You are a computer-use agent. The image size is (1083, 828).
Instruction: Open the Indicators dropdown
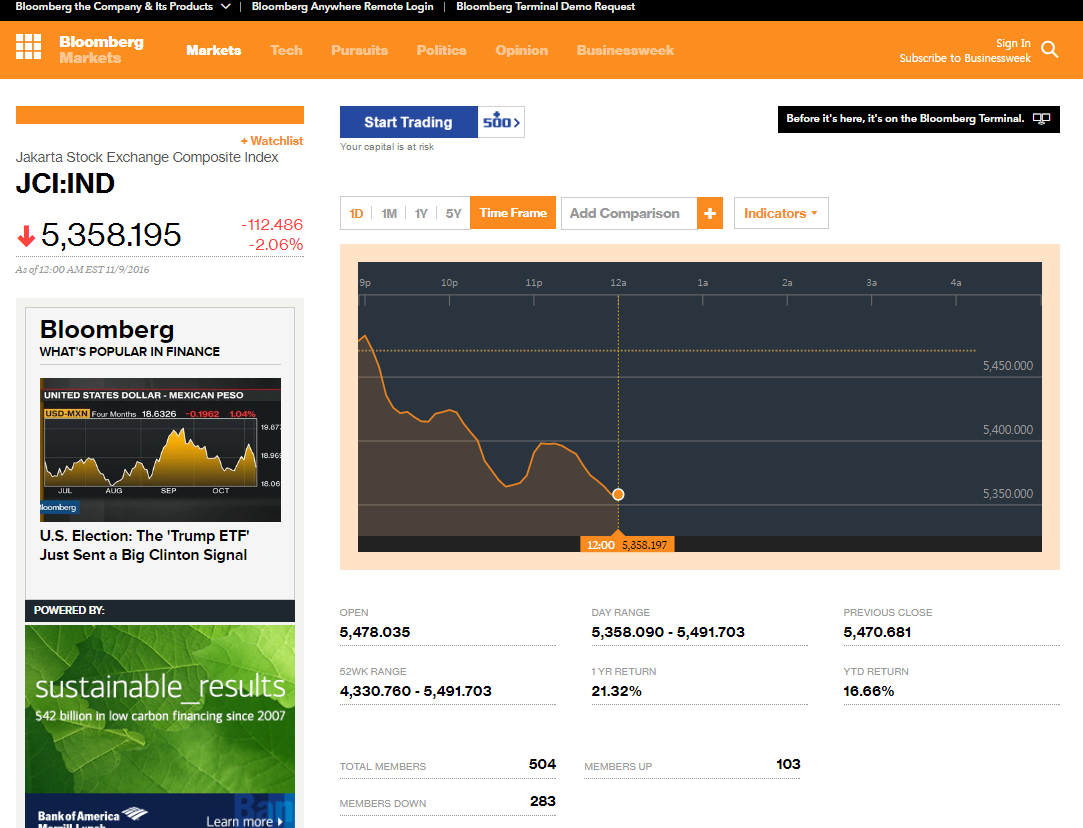pos(780,213)
